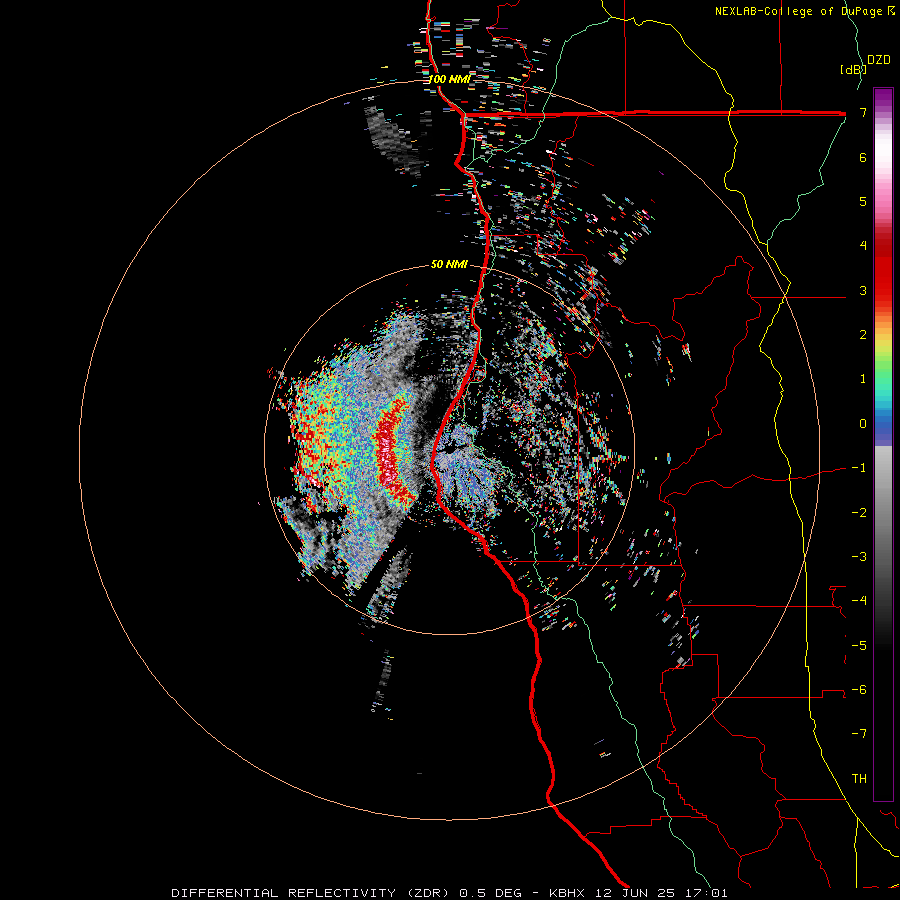The image size is (900, 900).
Task: Click the 0 dB scale label
Action: pos(863,424)
